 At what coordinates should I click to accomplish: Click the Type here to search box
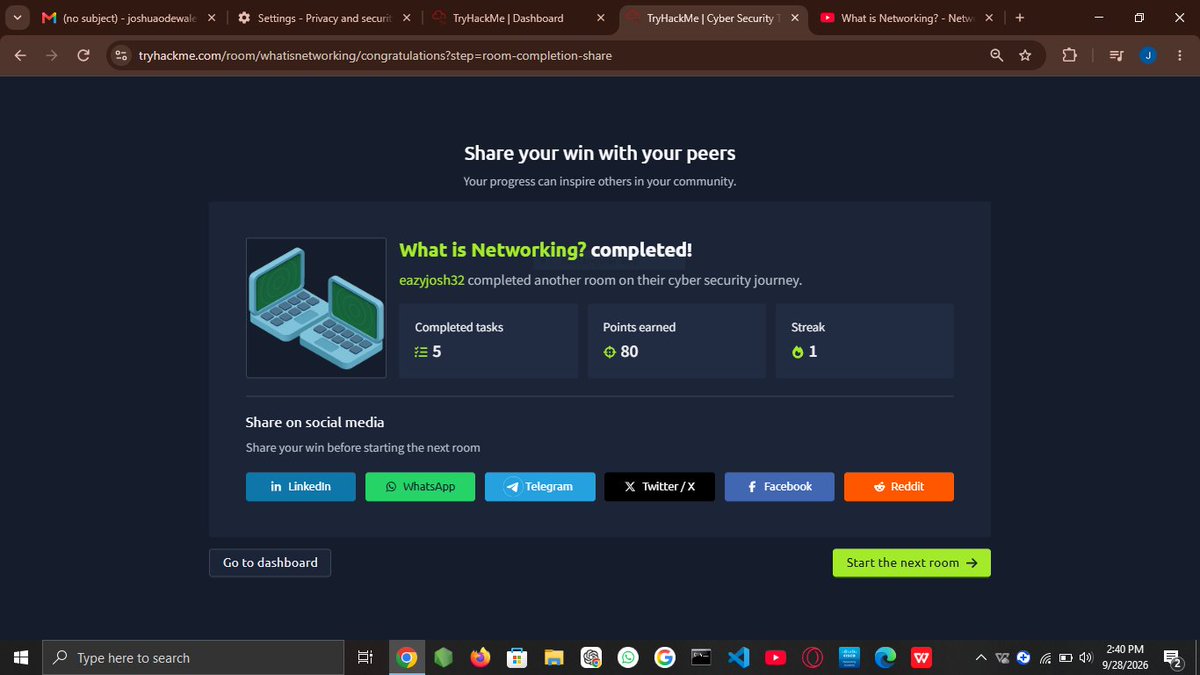coord(193,658)
